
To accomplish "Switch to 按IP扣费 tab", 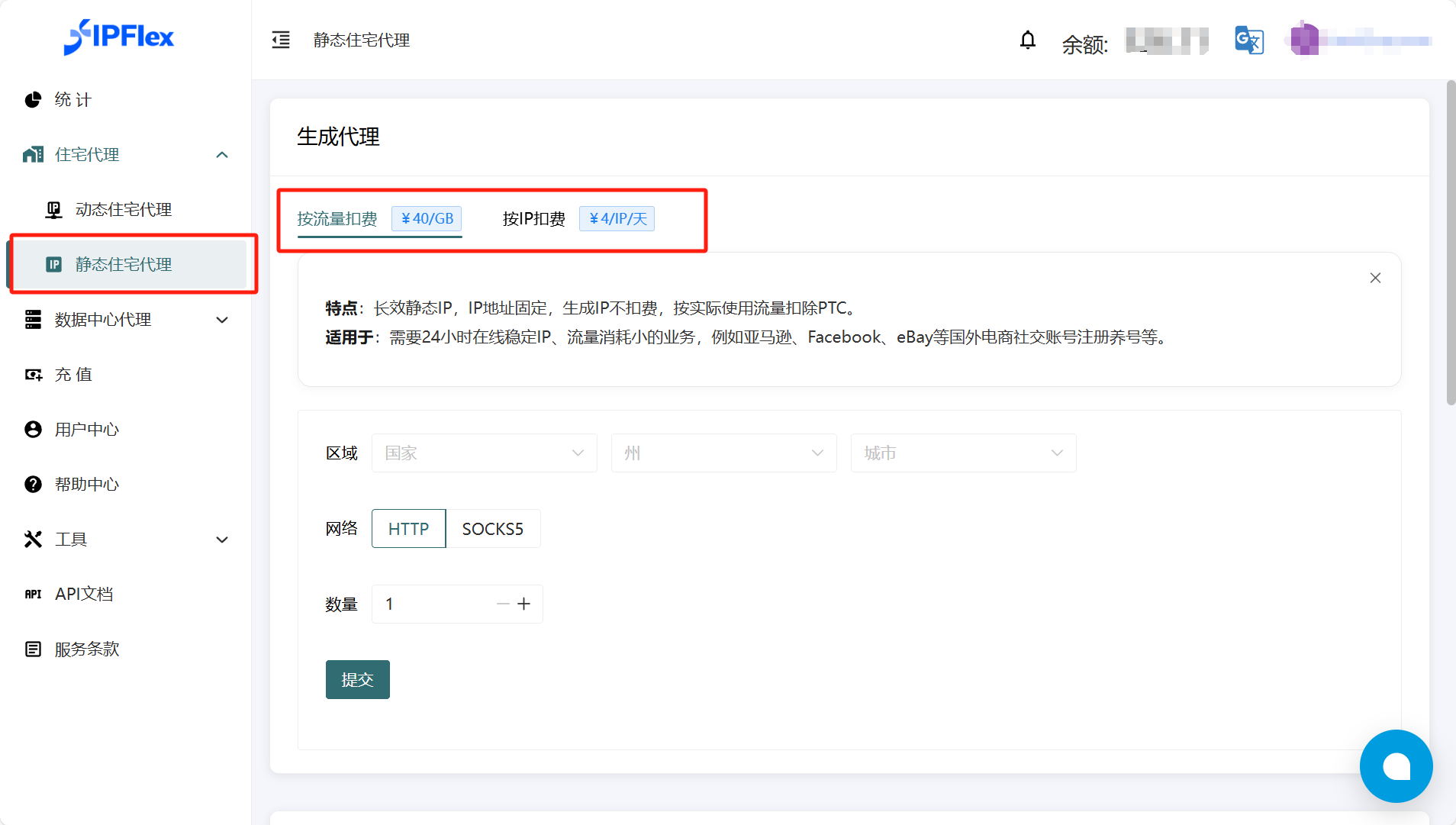I will click(x=534, y=219).
